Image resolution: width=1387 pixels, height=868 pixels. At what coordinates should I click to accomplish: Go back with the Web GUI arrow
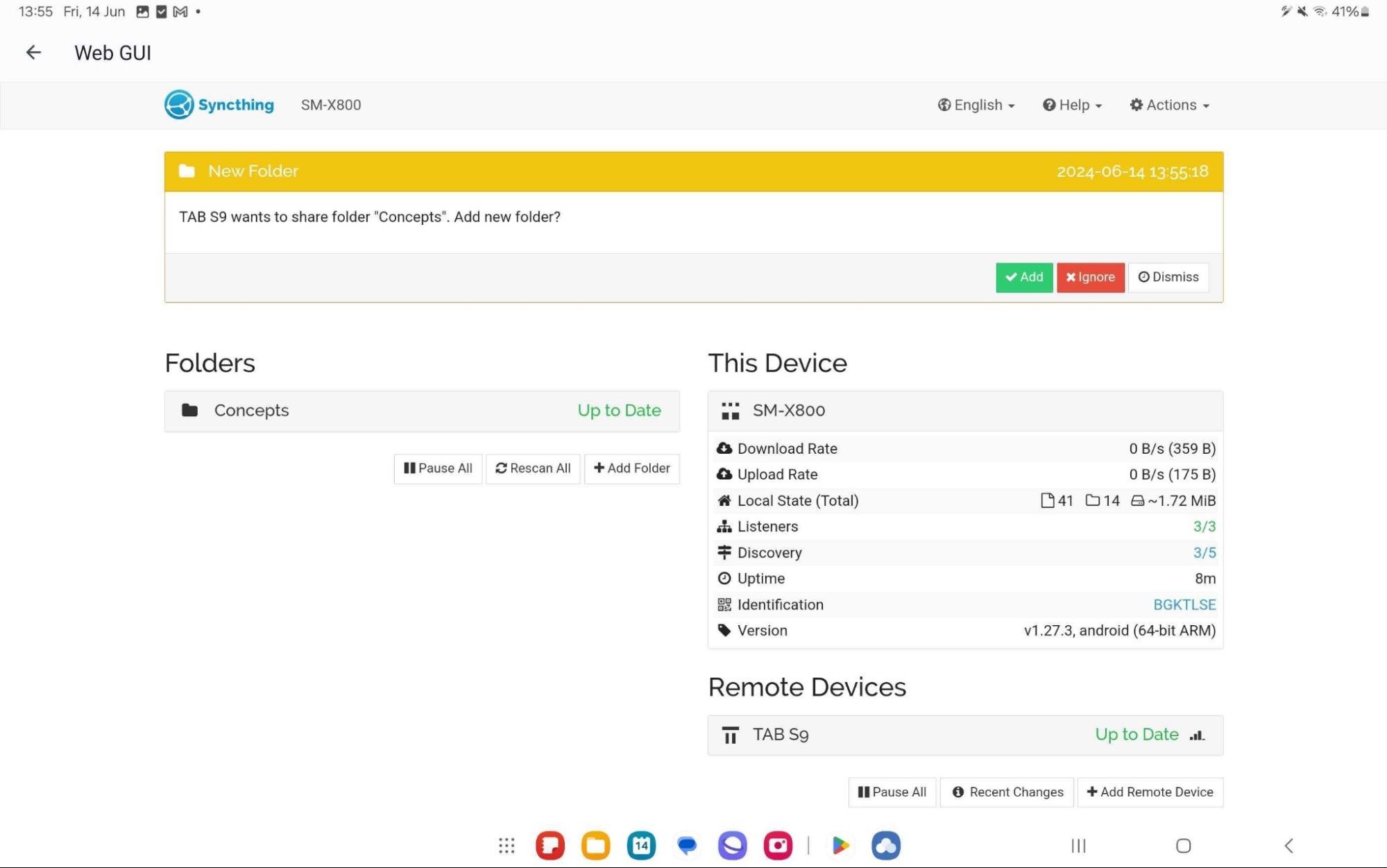(33, 53)
